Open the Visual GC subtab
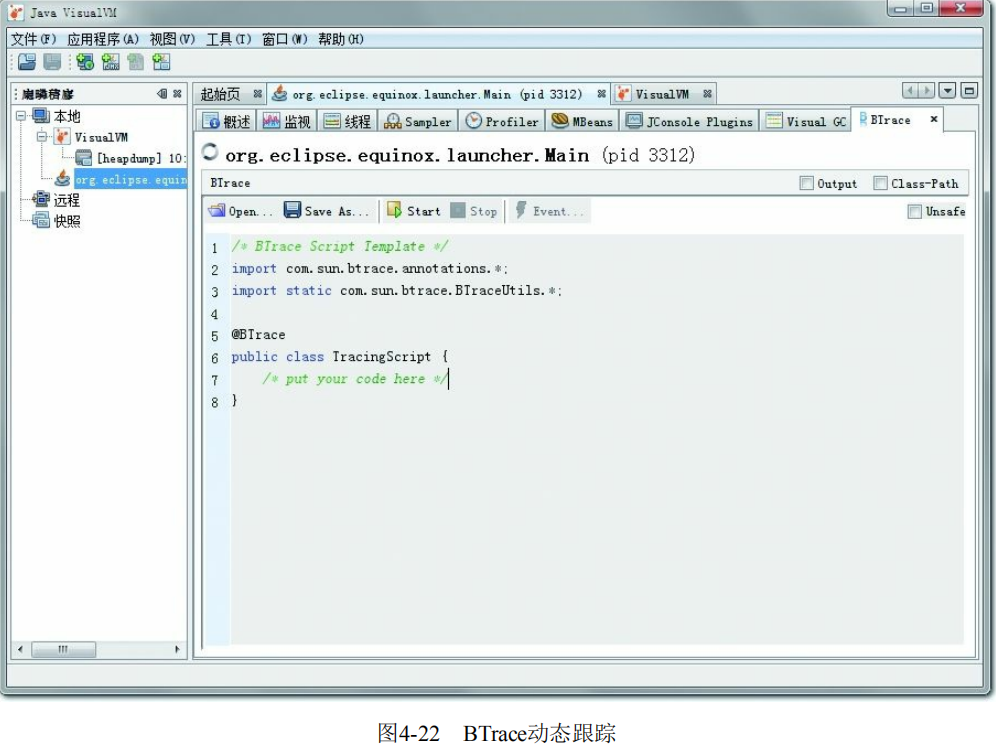This screenshot has height=750, width=996. (x=807, y=121)
